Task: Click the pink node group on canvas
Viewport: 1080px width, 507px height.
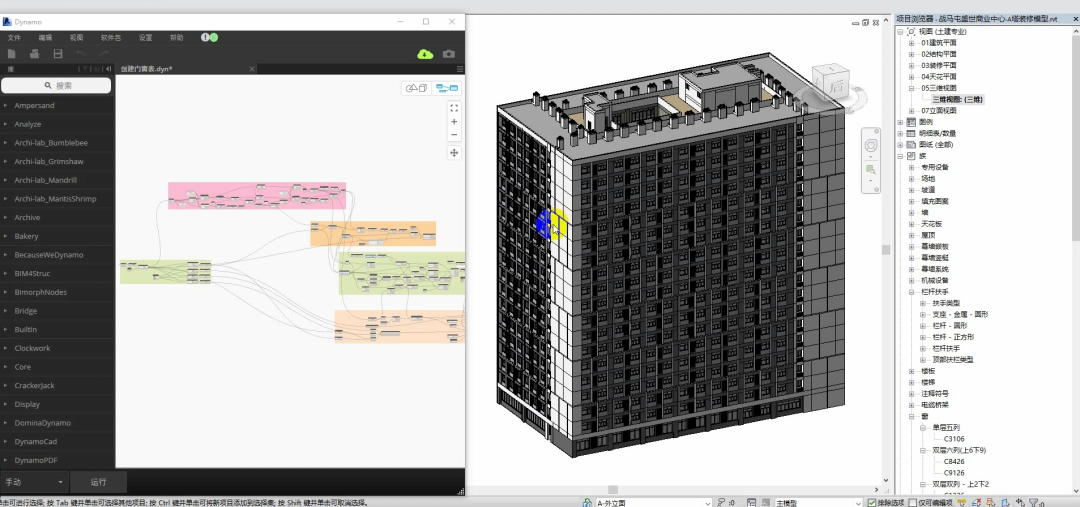Action: tap(256, 186)
